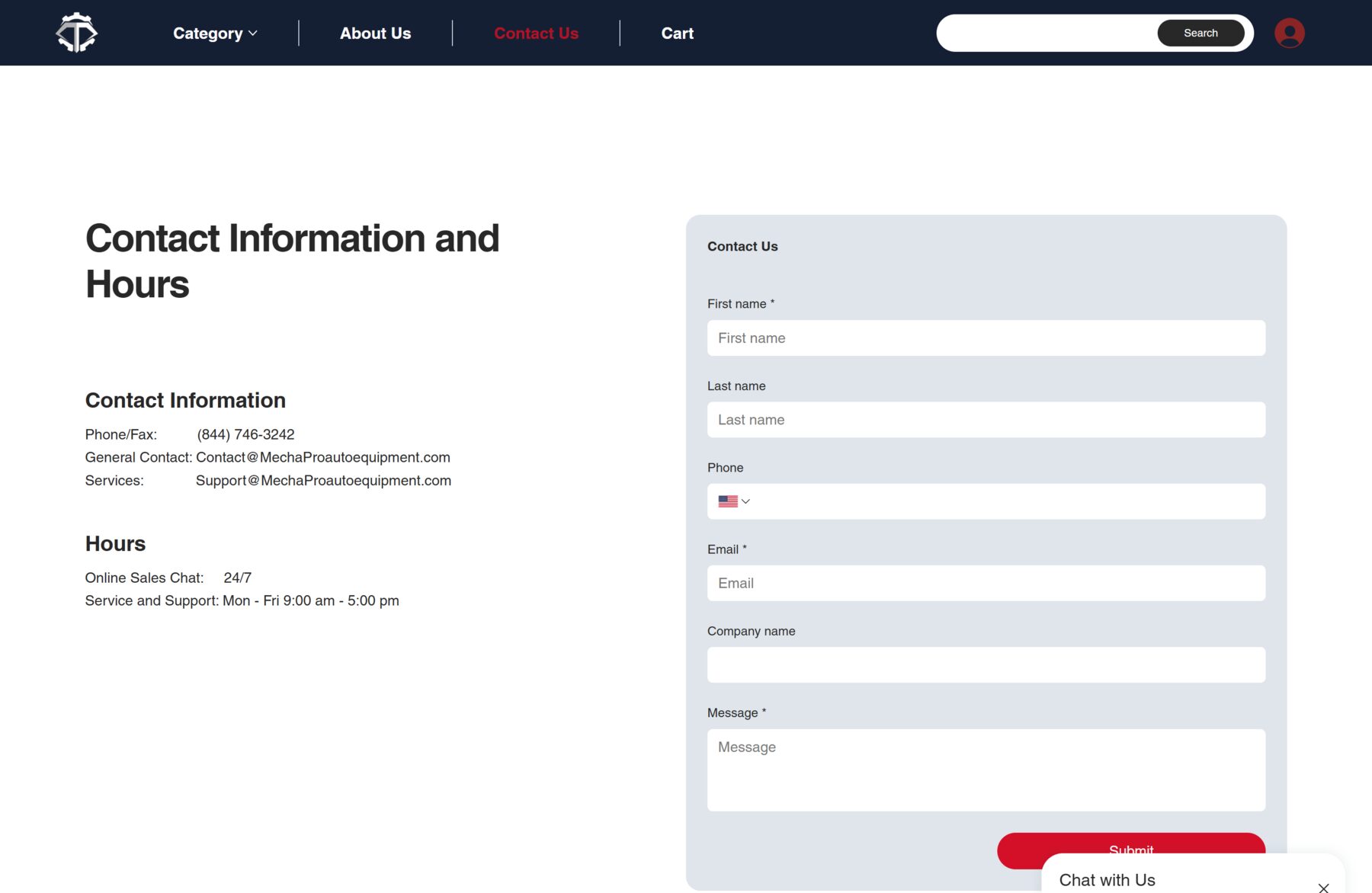Click the Search button
Screen dimensions: 1372x893
coord(1200,33)
